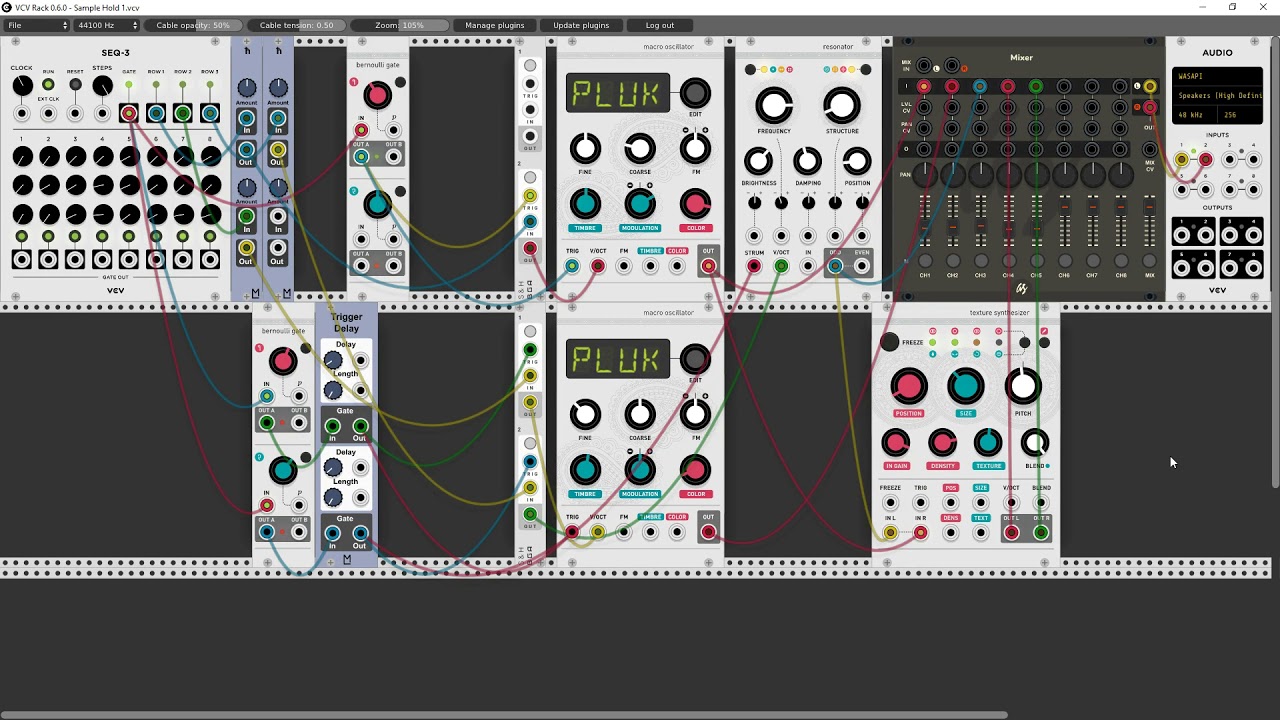
Task: Toggle step 3 gate button on SEQ-3
Action: pos(76,237)
